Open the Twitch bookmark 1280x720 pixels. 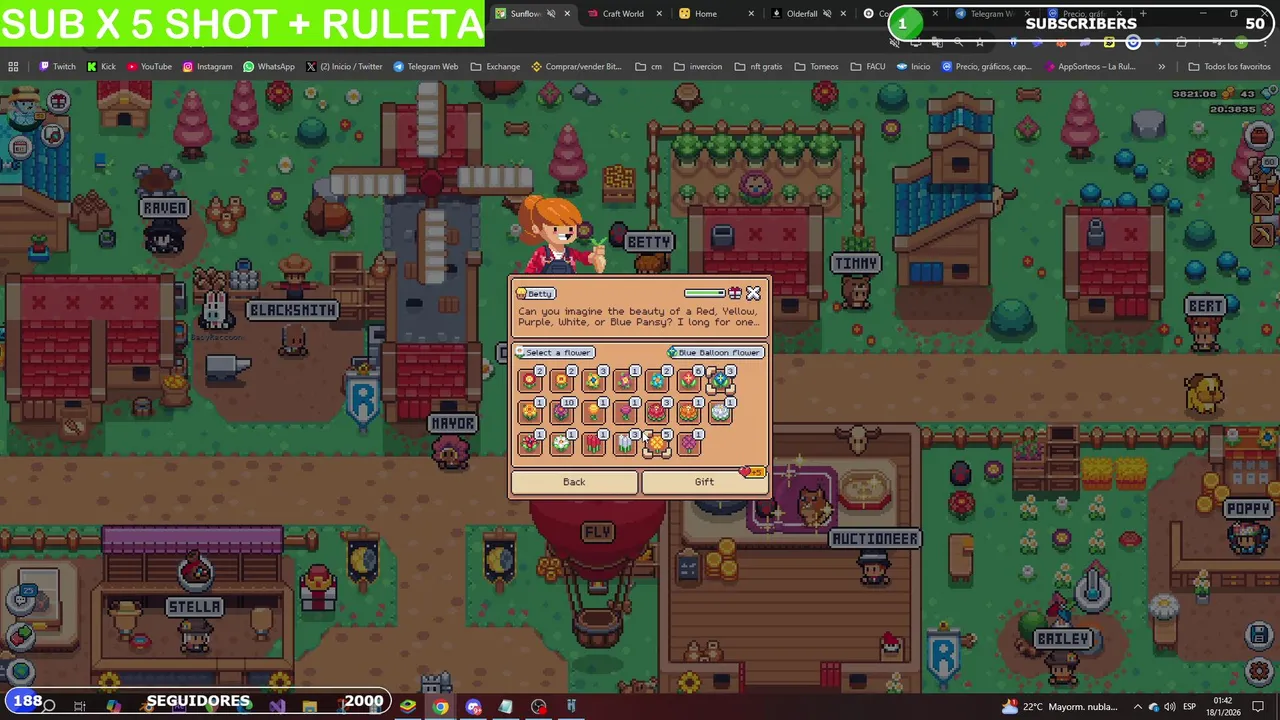click(x=57, y=67)
